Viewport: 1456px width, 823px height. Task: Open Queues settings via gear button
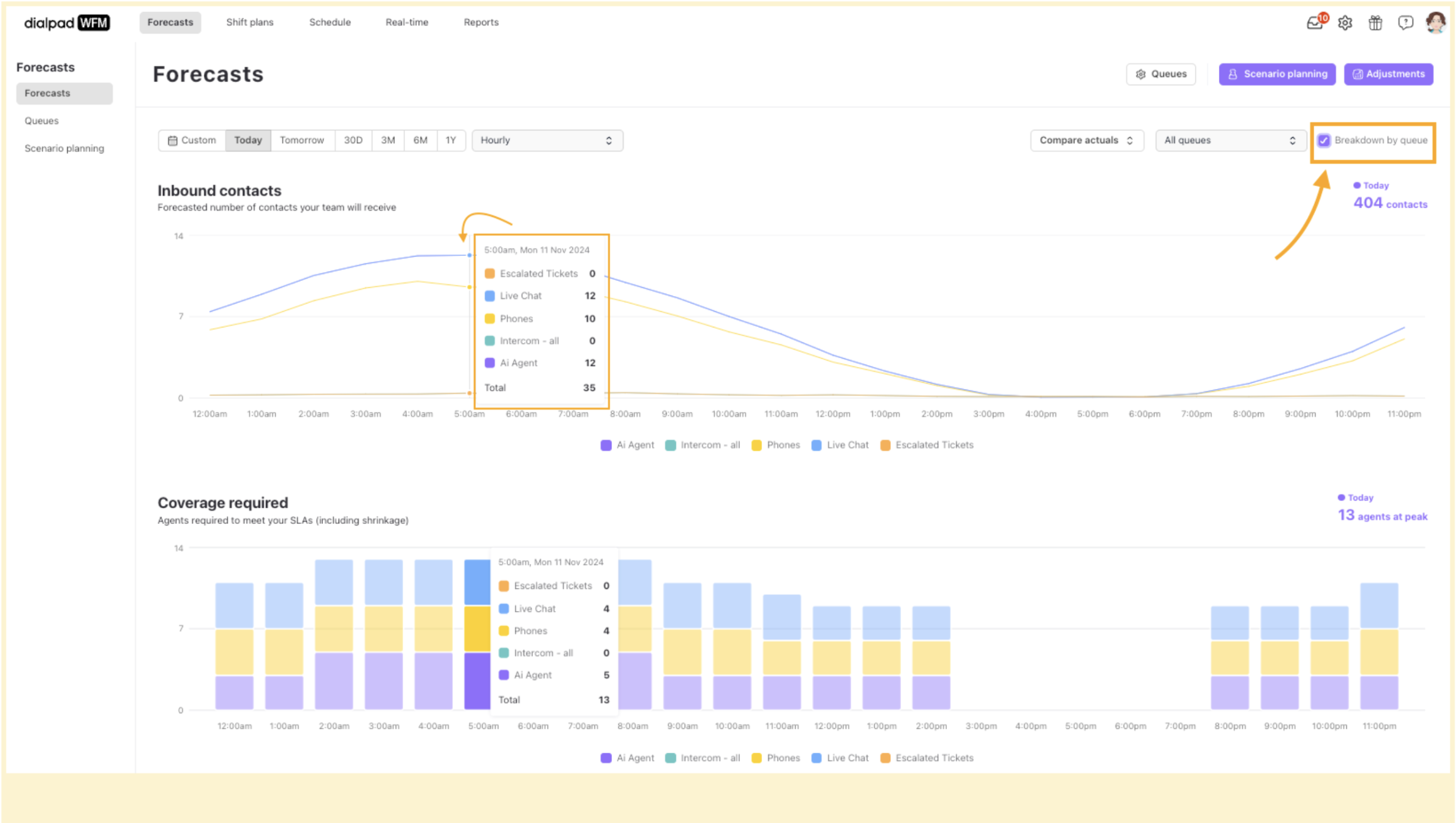(x=1161, y=74)
